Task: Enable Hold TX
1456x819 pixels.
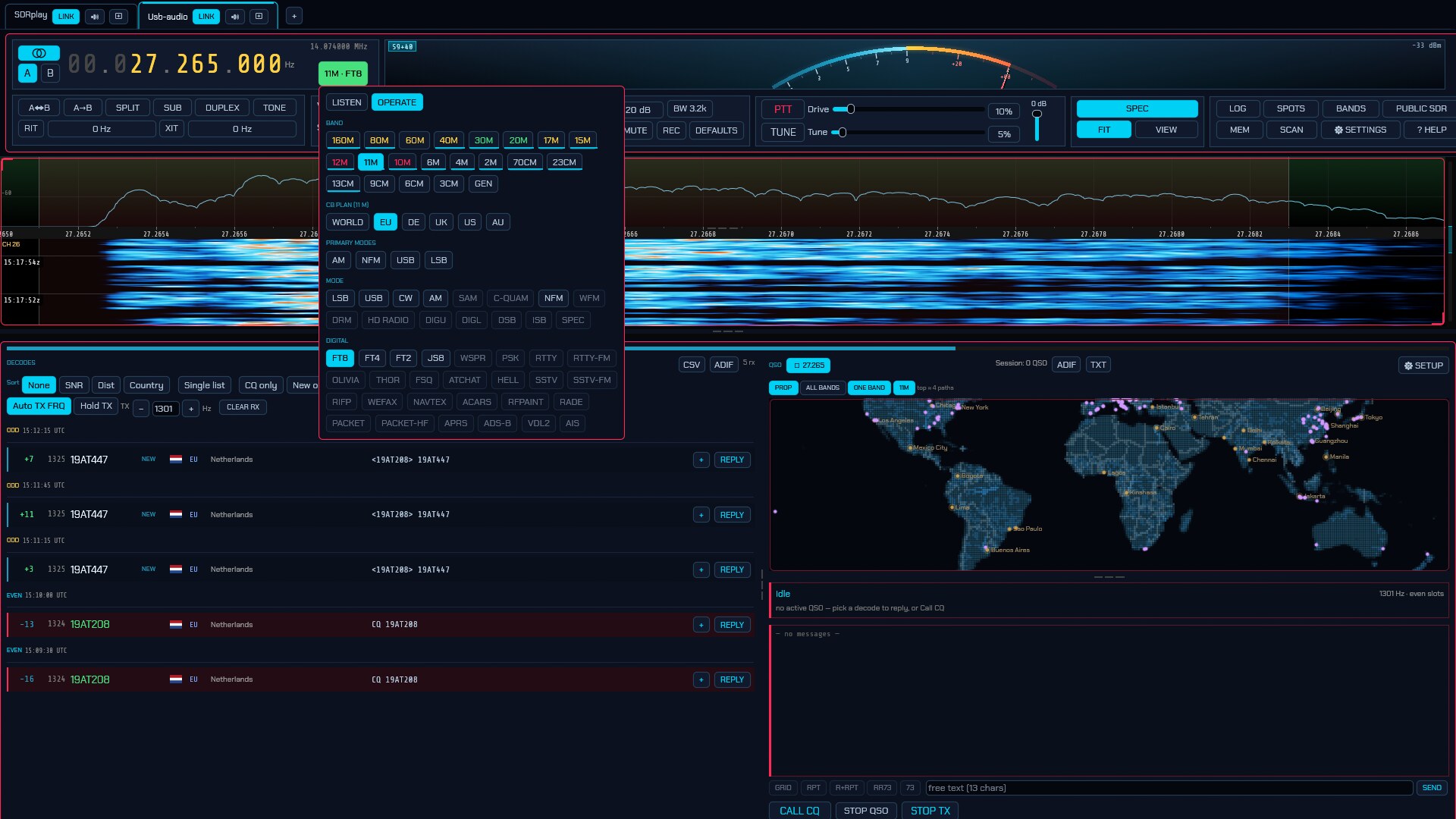Action: coord(96,406)
